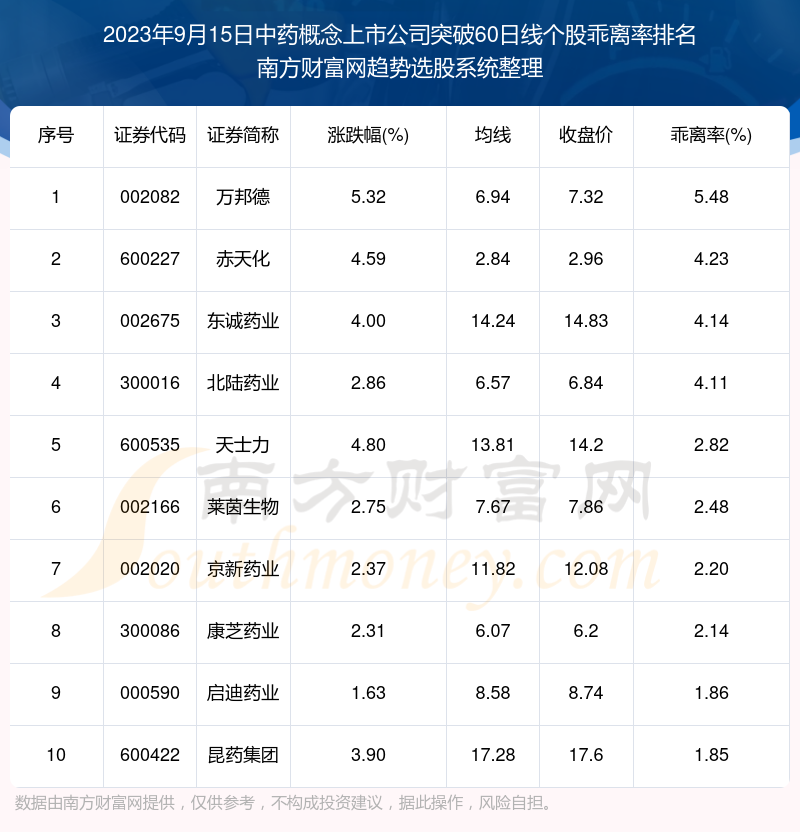Click 启迪药业 closing price 8.74
This screenshot has height=832, width=800.
586,693
